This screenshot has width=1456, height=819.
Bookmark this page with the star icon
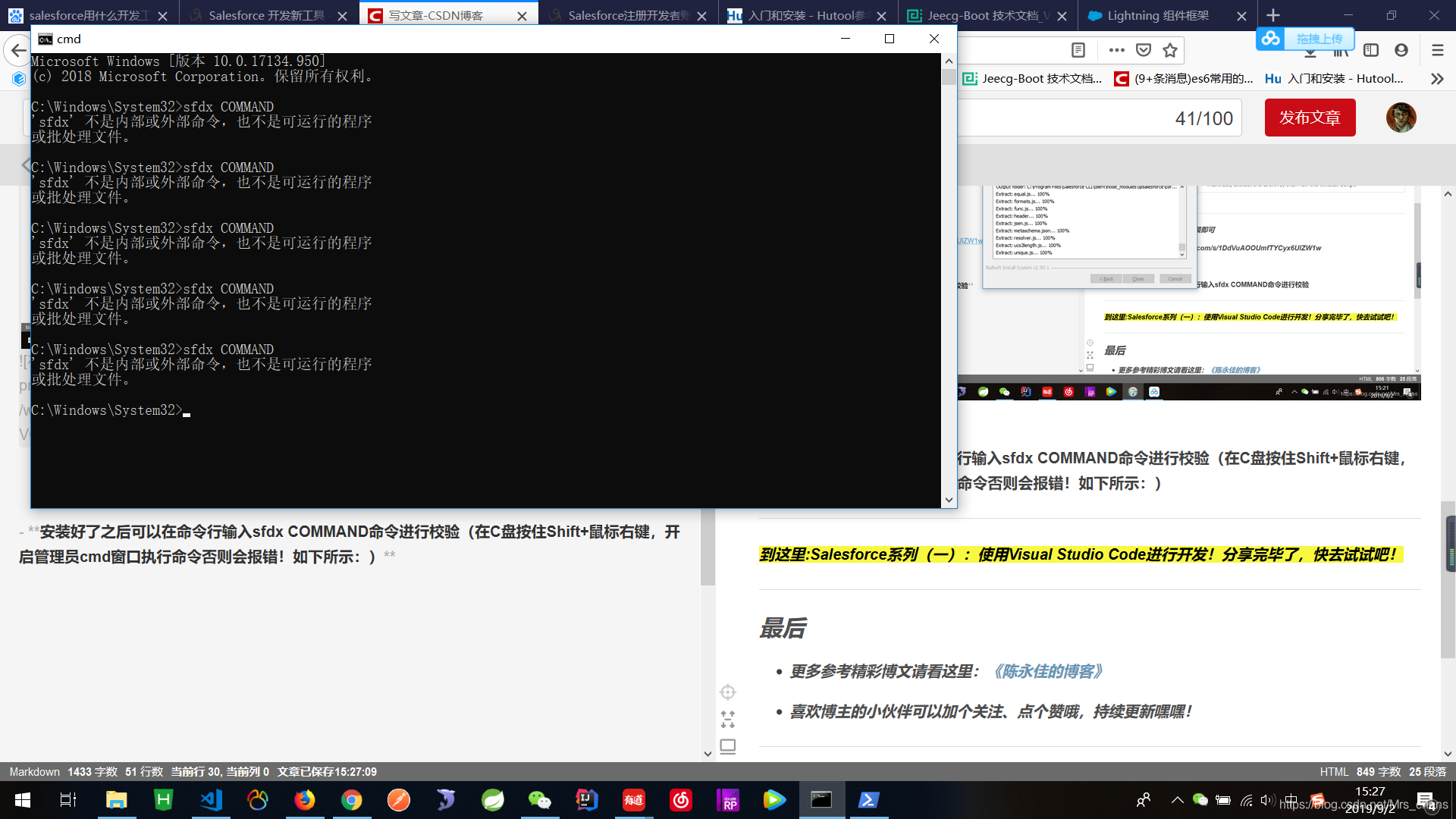click(x=1170, y=50)
